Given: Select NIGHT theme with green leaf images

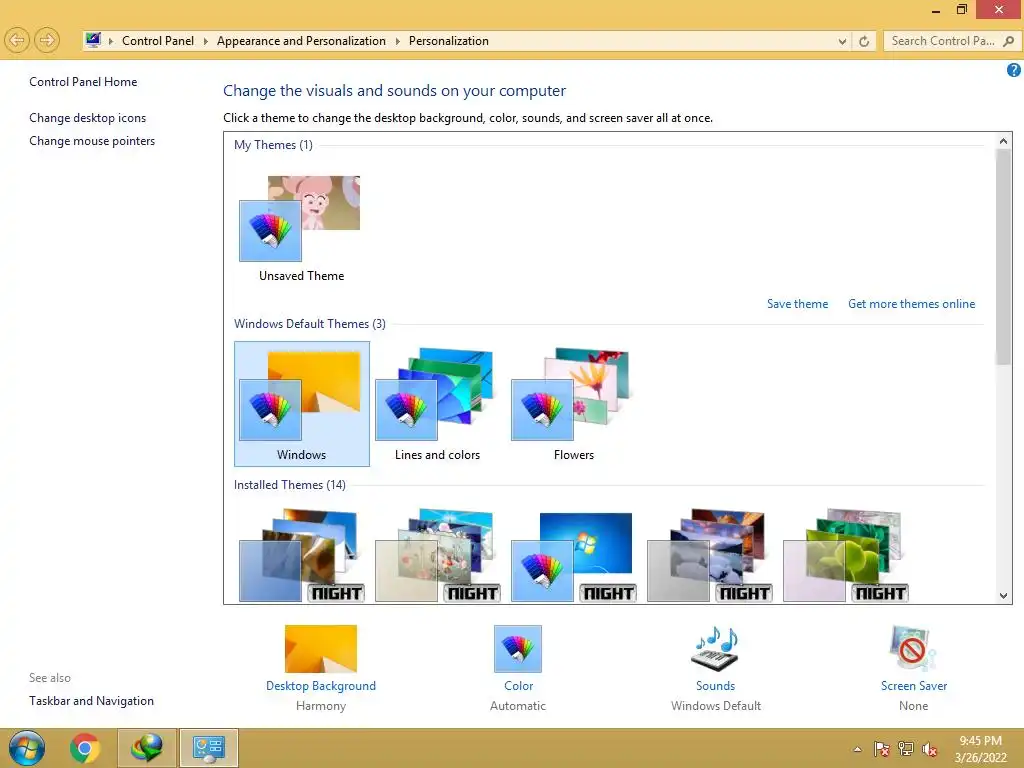Looking at the screenshot, I should tap(846, 555).
